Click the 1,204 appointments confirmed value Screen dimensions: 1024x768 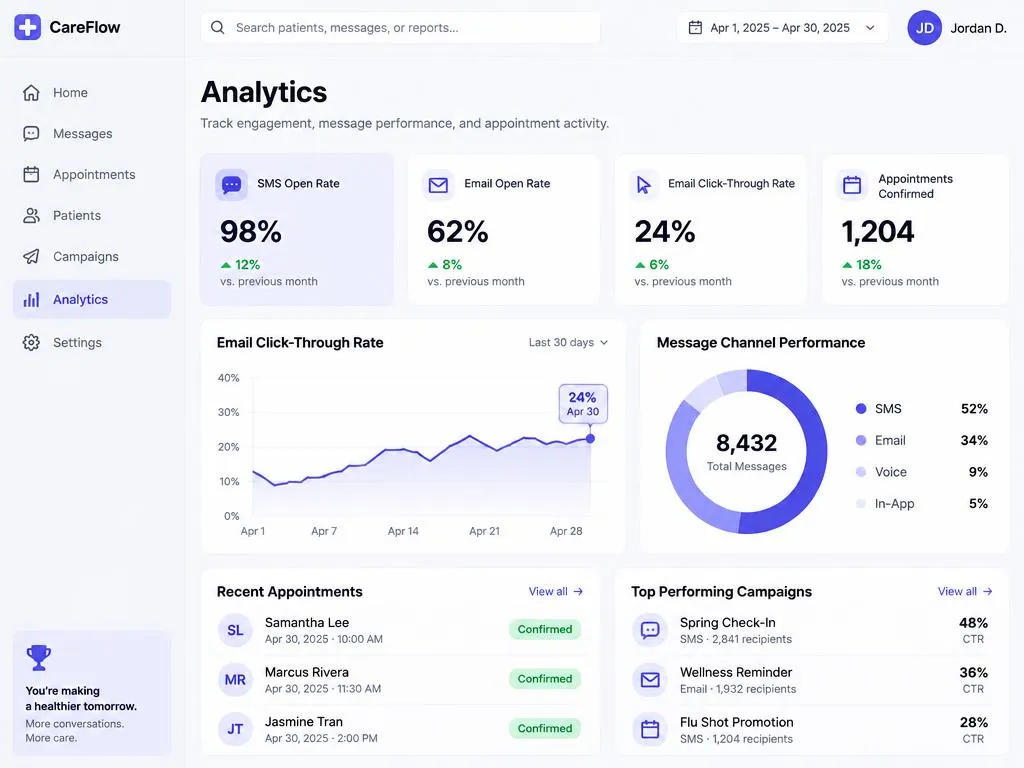pyautogui.click(x=878, y=232)
